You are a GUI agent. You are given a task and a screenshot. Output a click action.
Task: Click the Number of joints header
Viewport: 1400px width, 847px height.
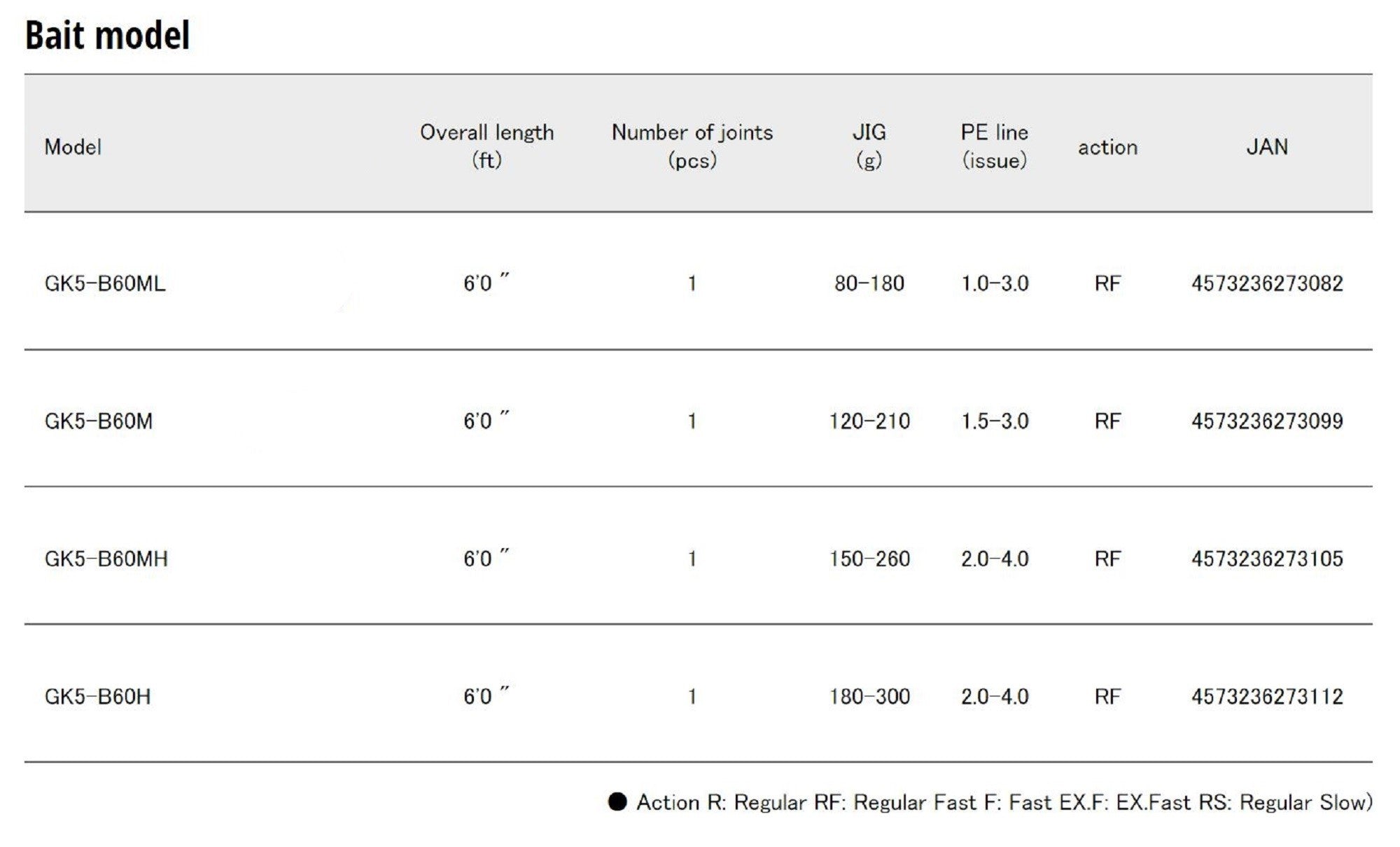(692, 146)
